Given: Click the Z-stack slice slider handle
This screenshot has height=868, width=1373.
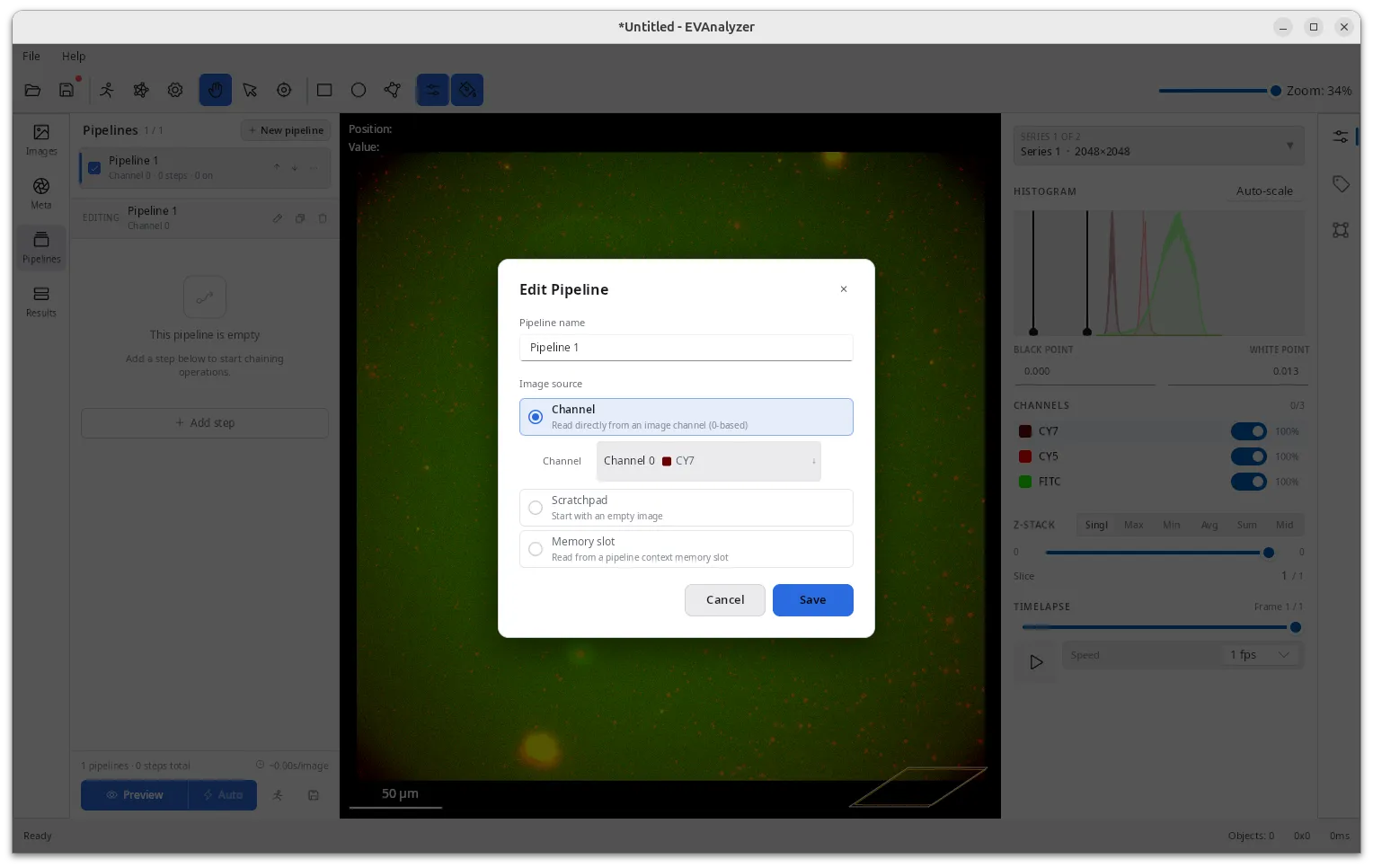Looking at the screenshot, I should [1269, 553].
